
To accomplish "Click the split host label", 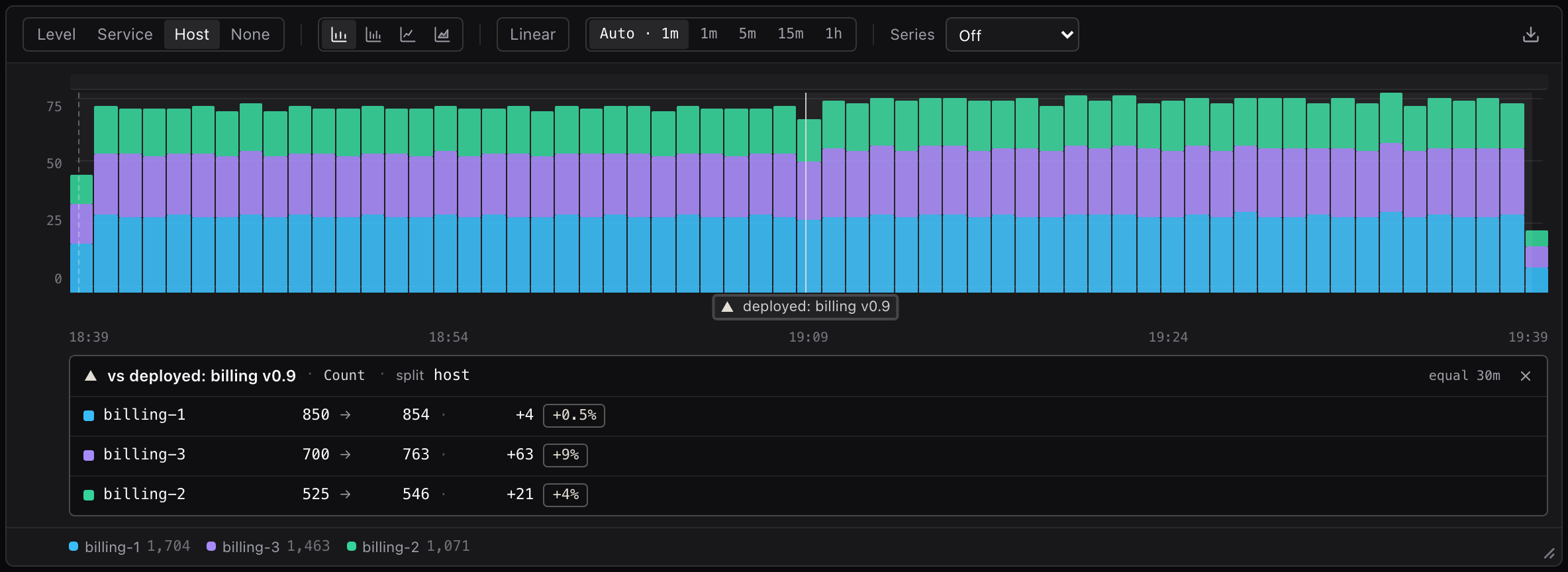I will pos(432,375).
